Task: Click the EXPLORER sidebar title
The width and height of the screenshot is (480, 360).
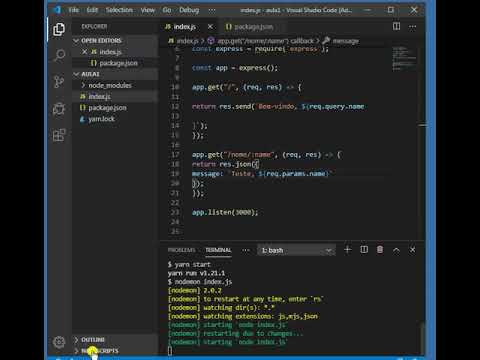Action: [x=95, y=26]
